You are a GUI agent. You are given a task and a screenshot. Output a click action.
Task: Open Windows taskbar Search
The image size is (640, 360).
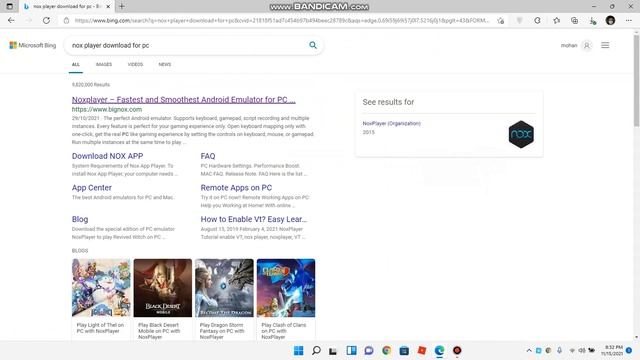tap(316, 351)
